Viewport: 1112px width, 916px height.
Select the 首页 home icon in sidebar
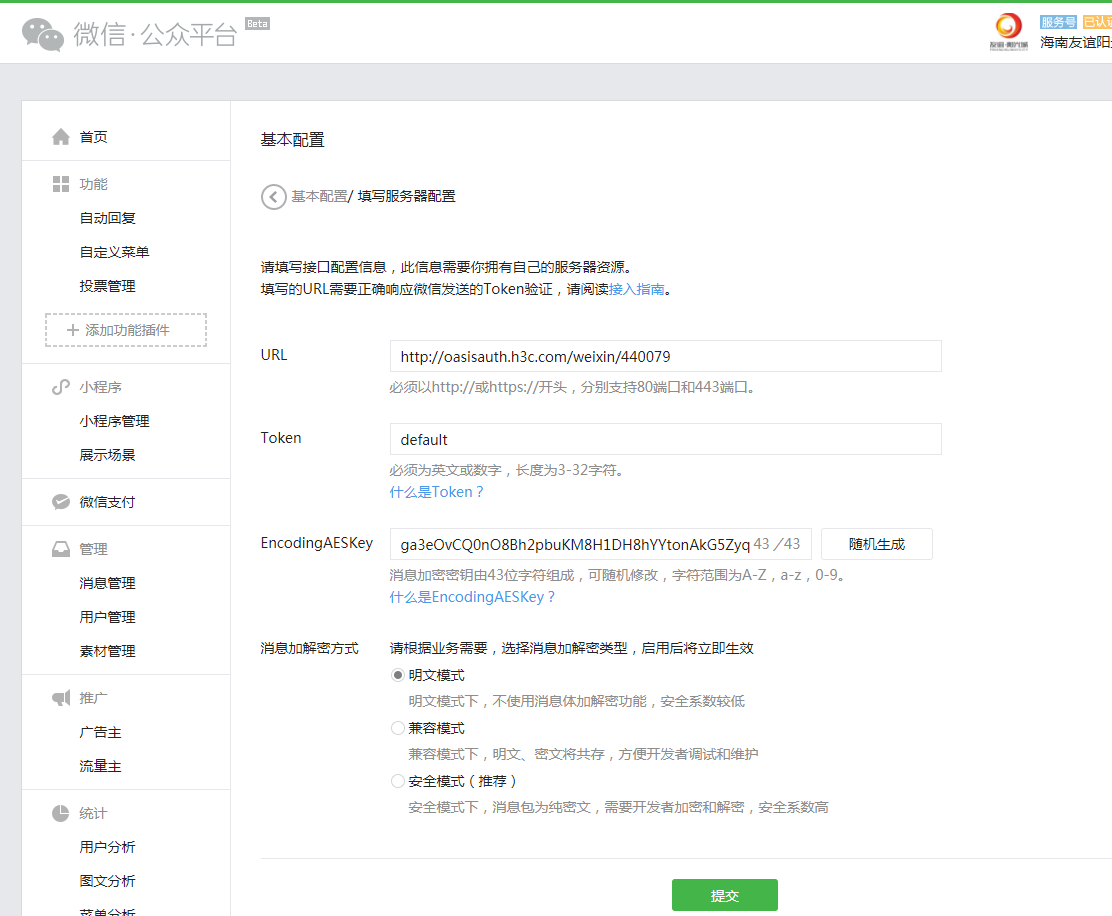tap(59, 136)
